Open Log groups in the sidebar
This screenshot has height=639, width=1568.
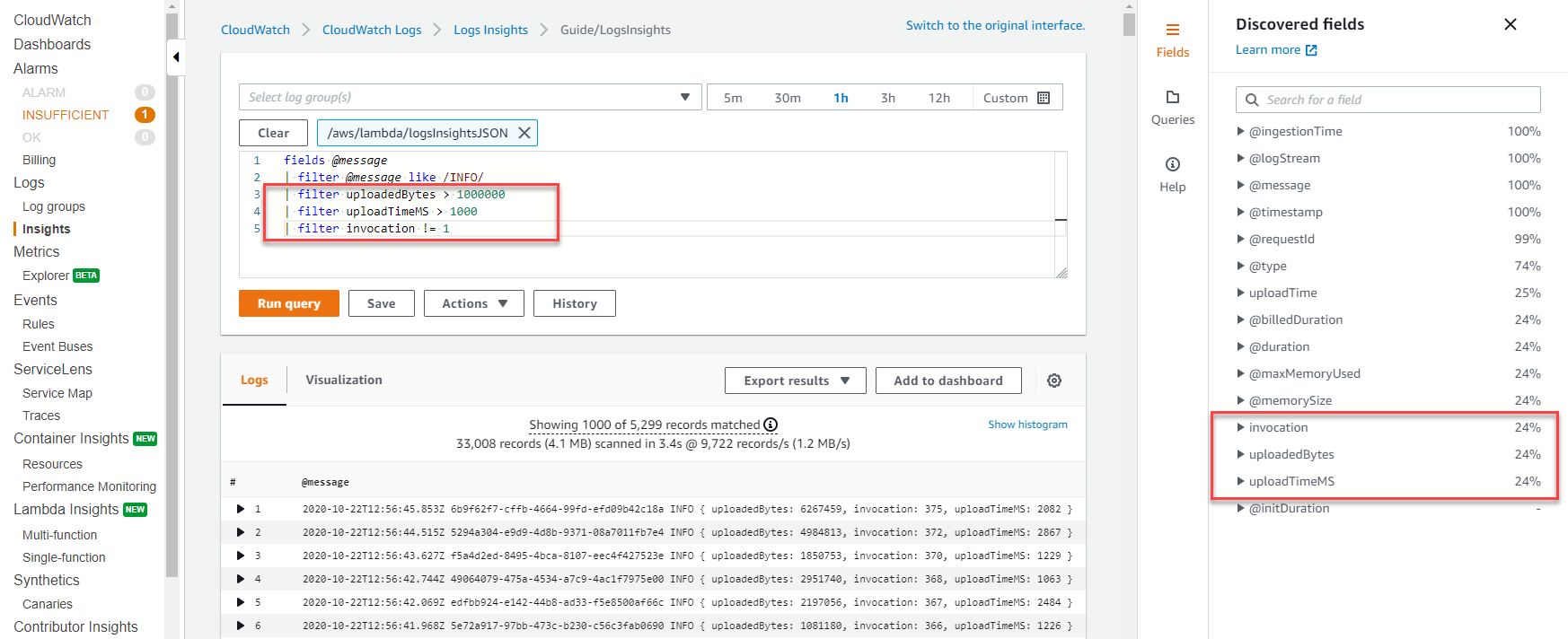tap(54, 206)
